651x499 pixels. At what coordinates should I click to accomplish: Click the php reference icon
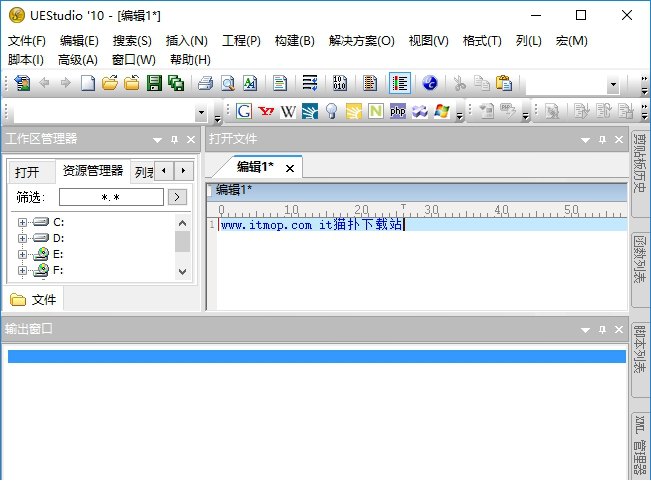point(398,111)
